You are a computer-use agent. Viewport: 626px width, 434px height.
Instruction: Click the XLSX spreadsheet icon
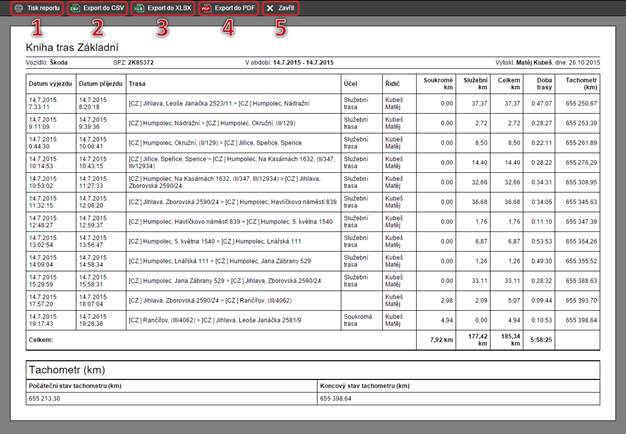tap(139, 8)
